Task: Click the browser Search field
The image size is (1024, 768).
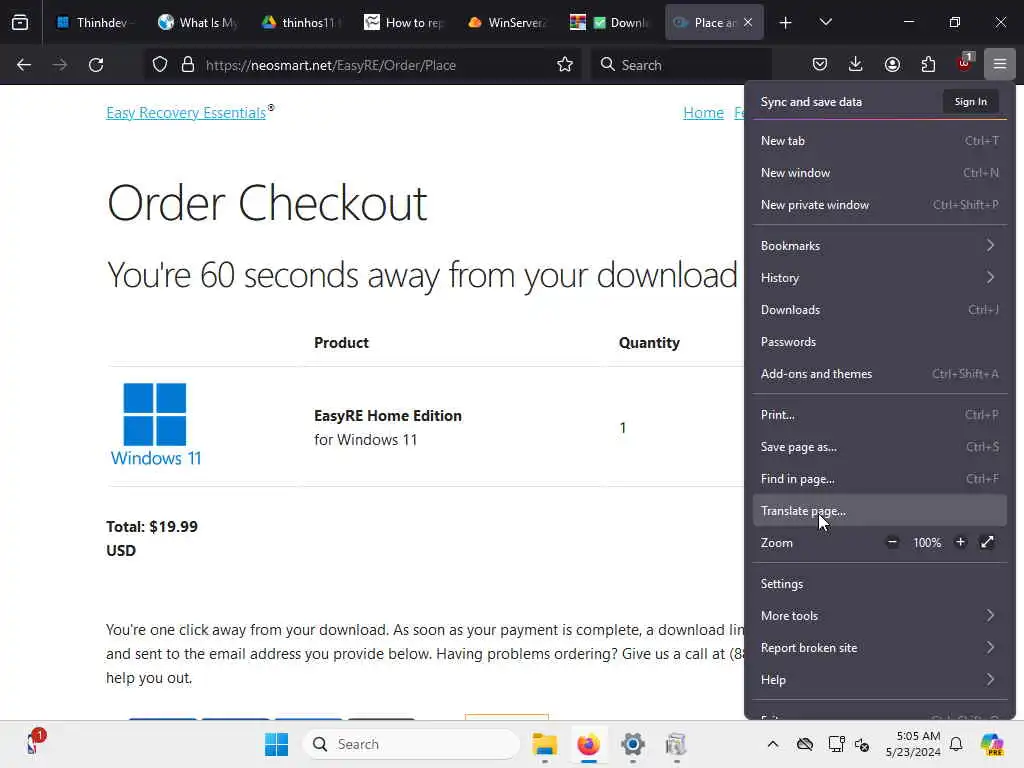Action: (681, 65)
